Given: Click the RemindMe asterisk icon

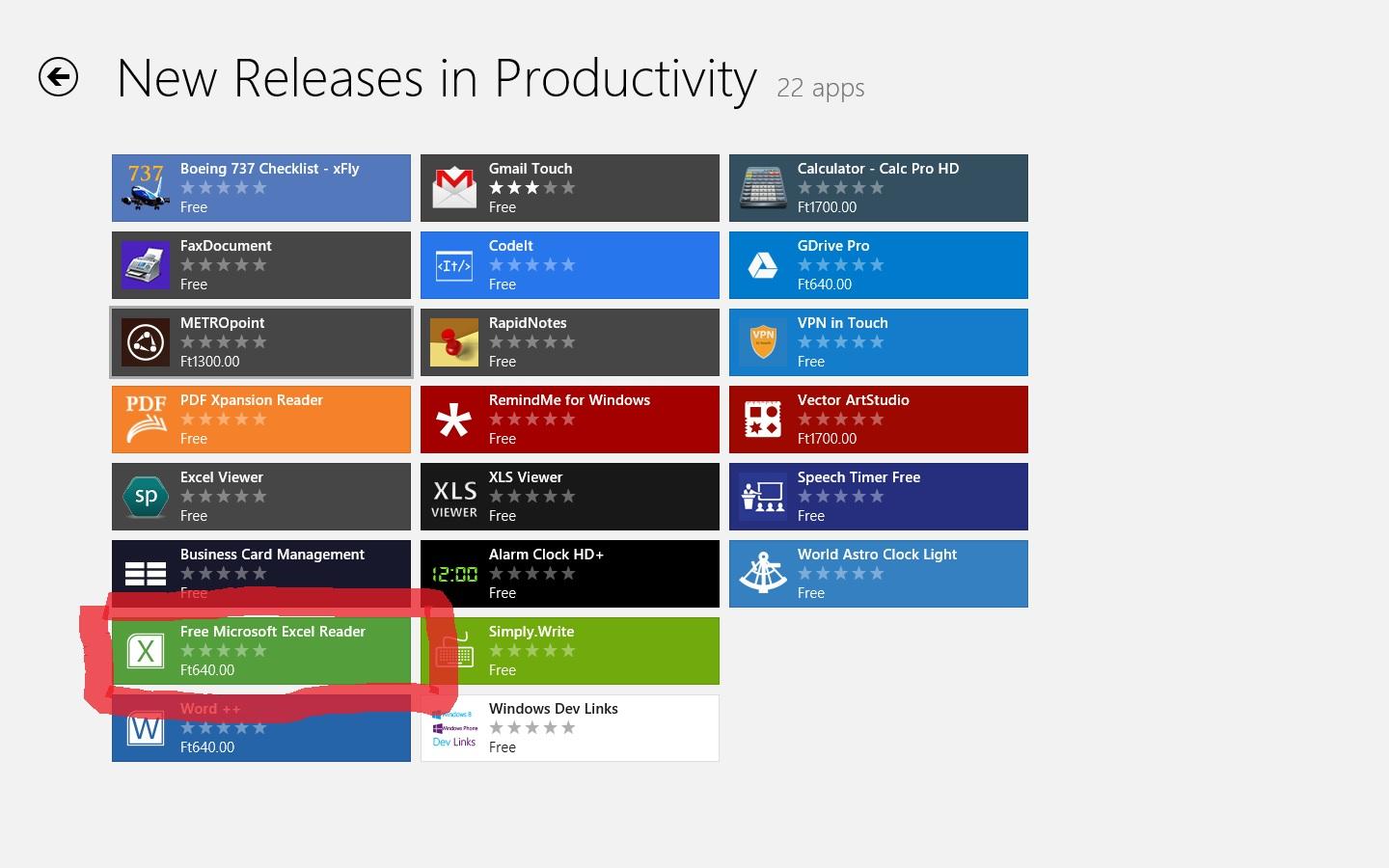Looking at the screenshot, I should 454,420.
